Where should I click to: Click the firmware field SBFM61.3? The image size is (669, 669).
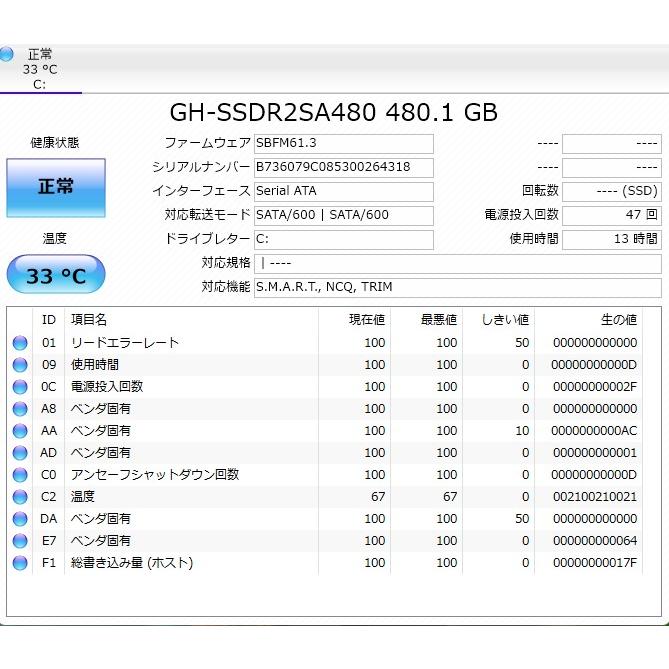[x=343, y=144]
